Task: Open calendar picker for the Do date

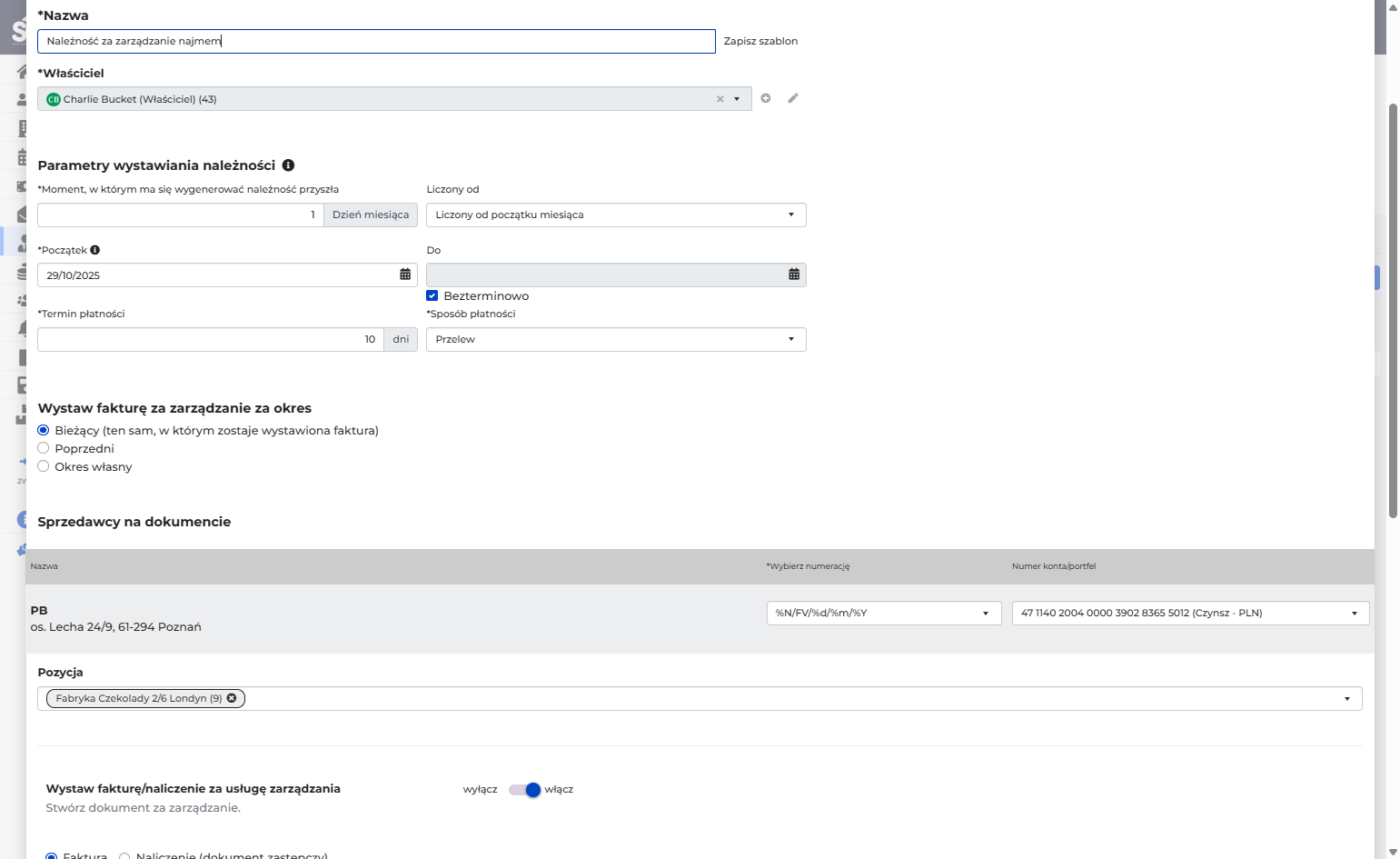Action: (794, 275)
